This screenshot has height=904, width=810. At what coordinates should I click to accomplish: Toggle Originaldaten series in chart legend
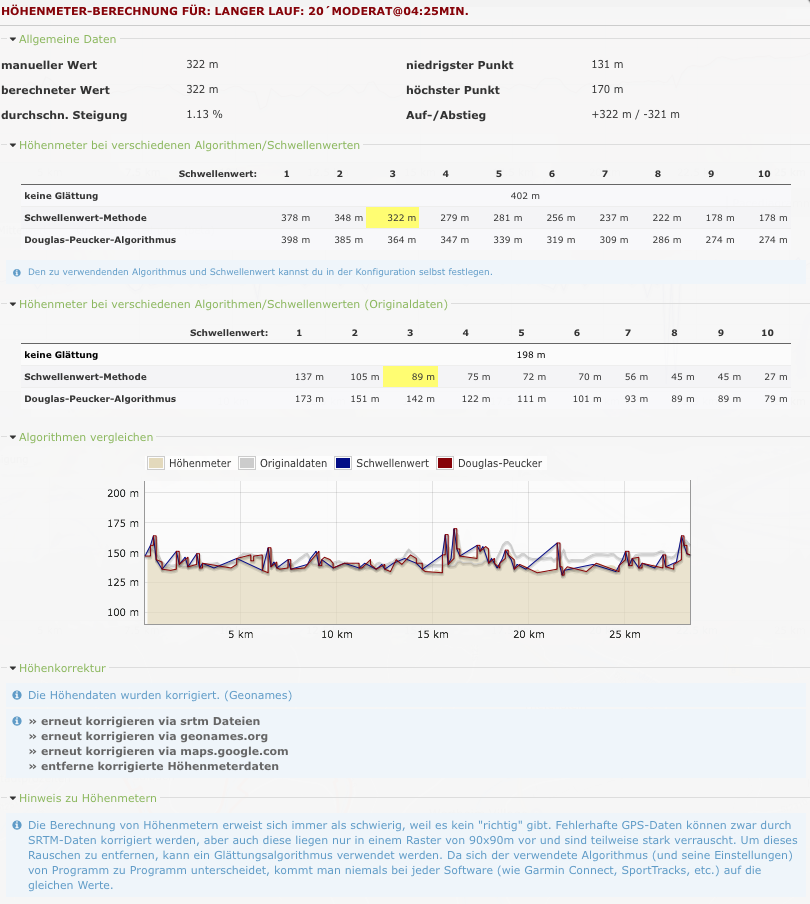(x=284, y=463)
